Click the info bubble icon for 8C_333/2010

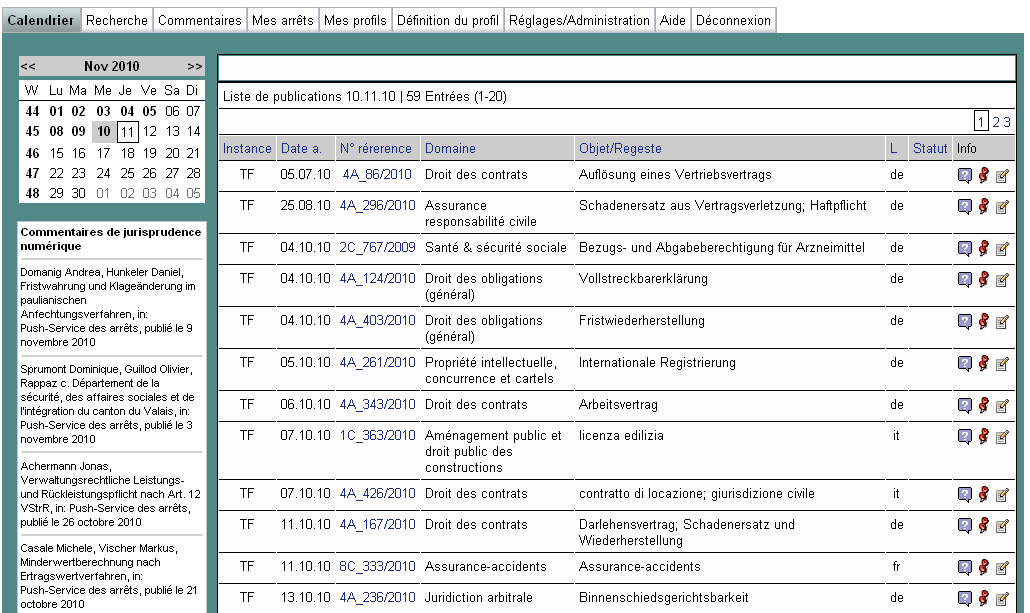[x=964, y=568]
